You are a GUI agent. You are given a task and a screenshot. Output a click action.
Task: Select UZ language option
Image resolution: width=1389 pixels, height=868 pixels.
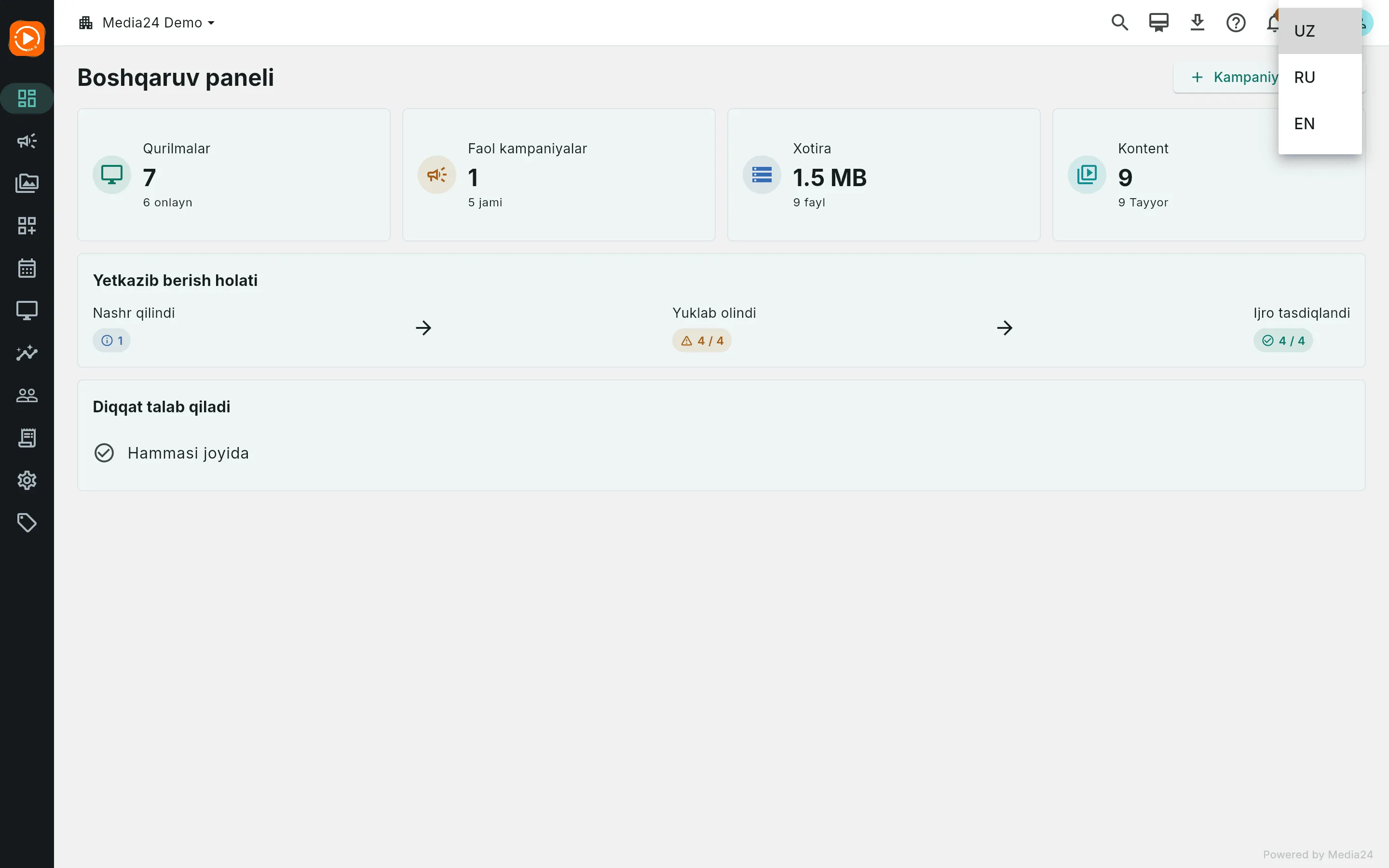click(x=1320, y=31)
